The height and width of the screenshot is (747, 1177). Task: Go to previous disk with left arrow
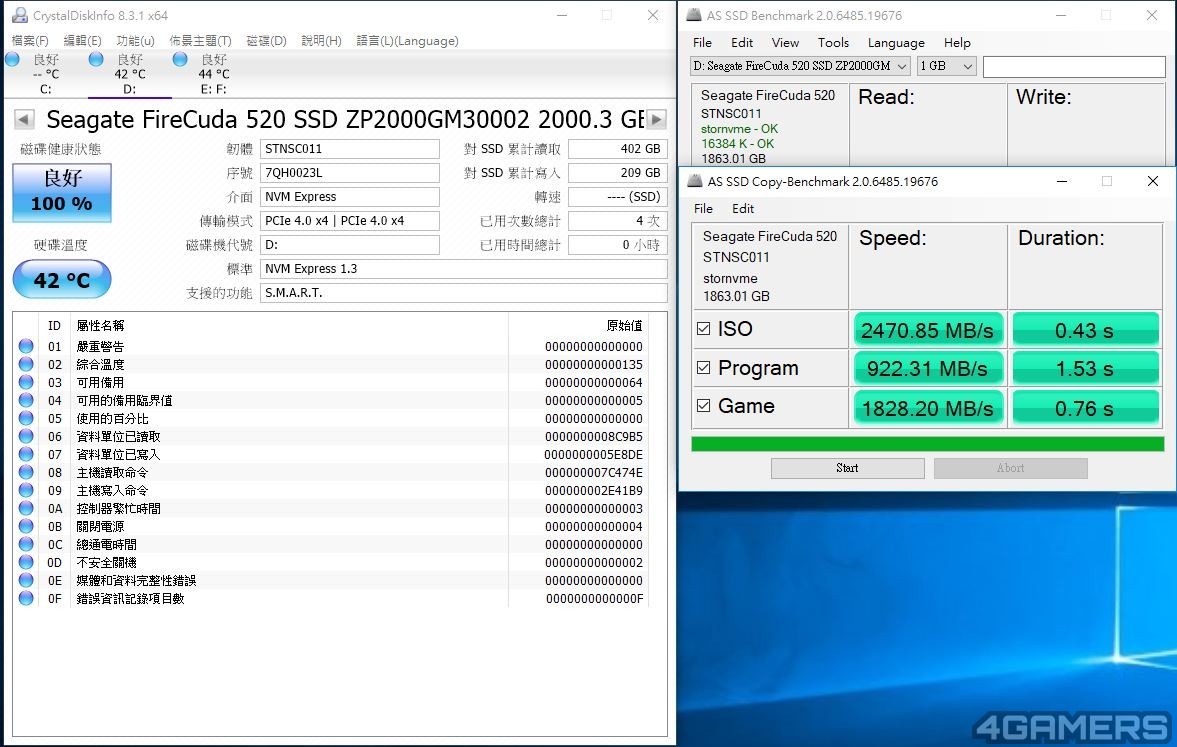point(24,119)
